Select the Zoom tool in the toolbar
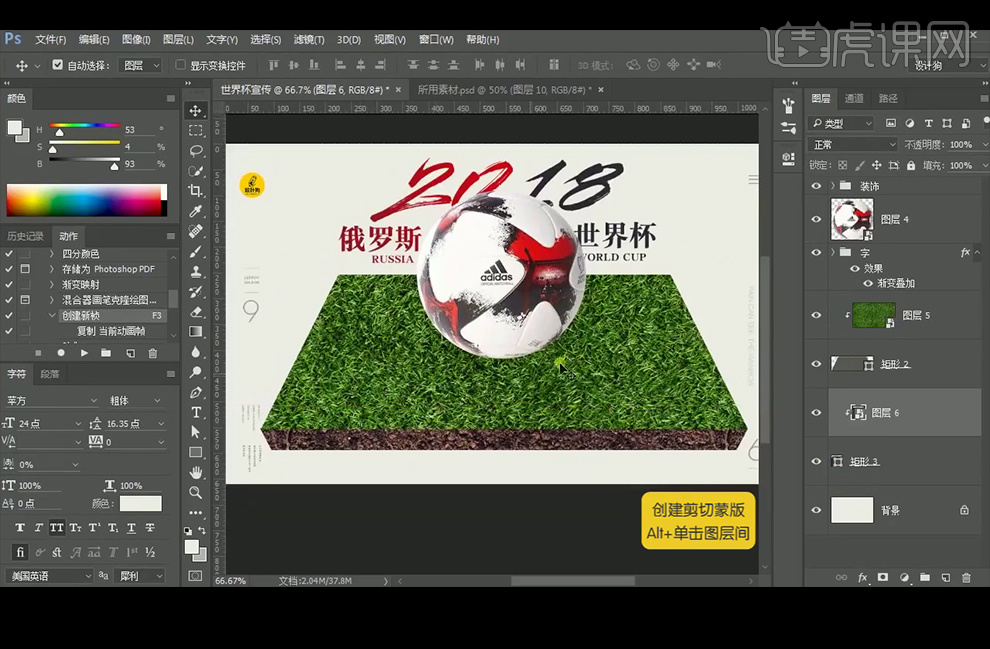 [x=198, y=490]
